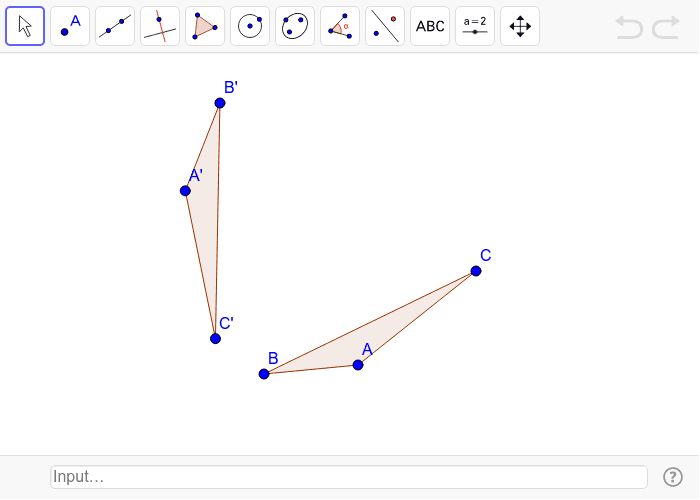Click inside triangle ABC's shaded area
The image size is (700, 500).
pyautogui.click(x=366, y=337)
